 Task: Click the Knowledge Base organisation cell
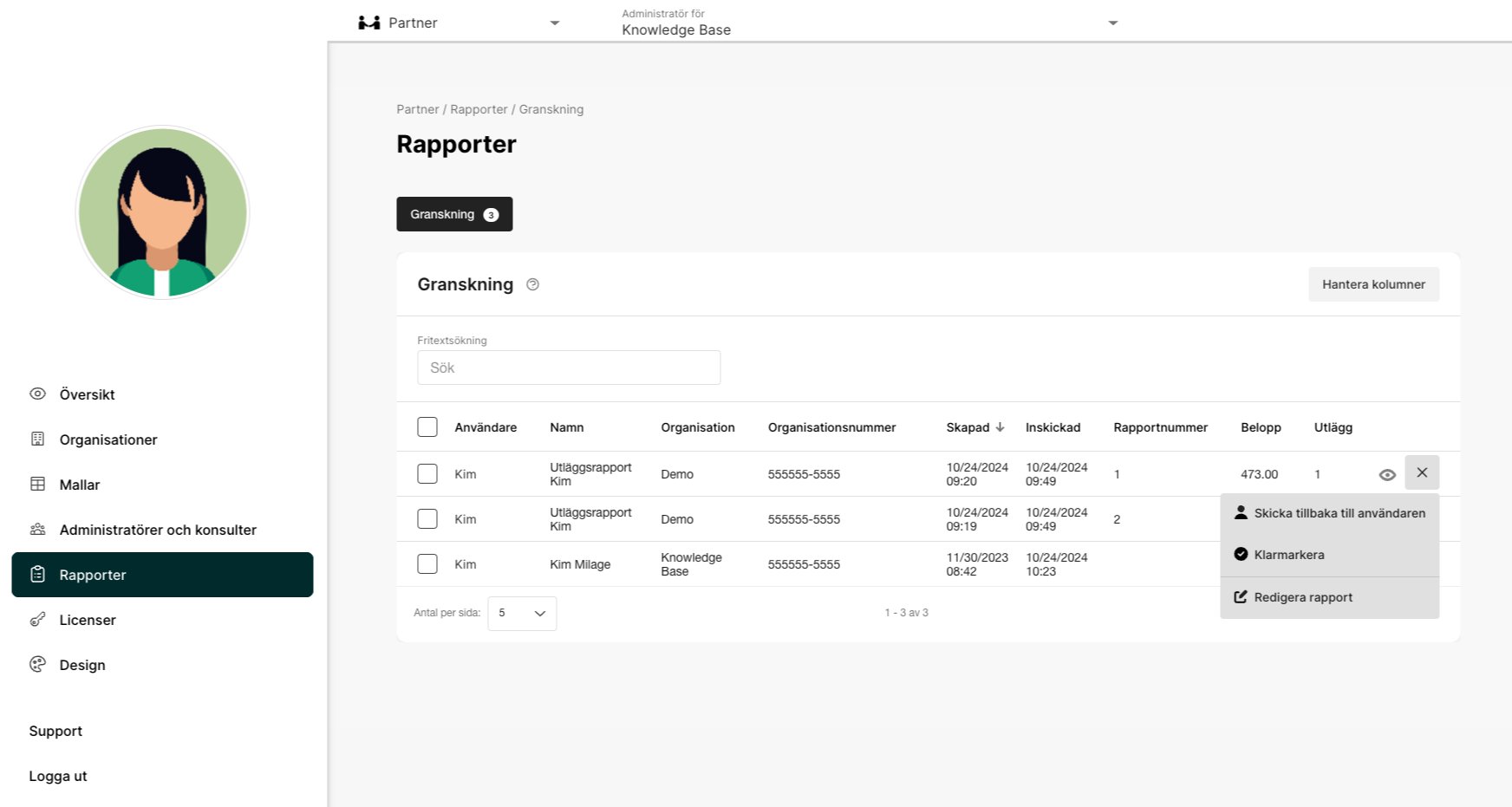[x=691, y=564]
